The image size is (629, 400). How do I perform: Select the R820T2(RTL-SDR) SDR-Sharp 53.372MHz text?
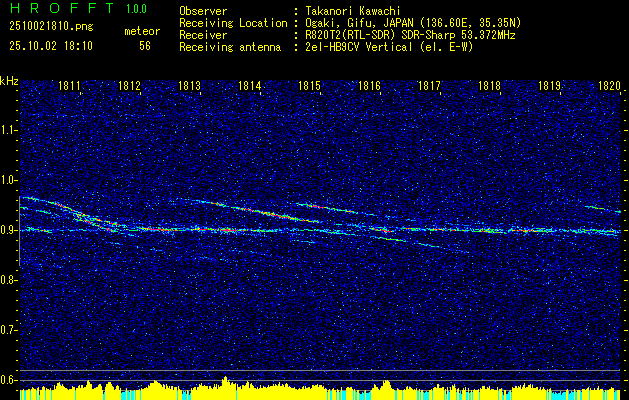point(410,35)
